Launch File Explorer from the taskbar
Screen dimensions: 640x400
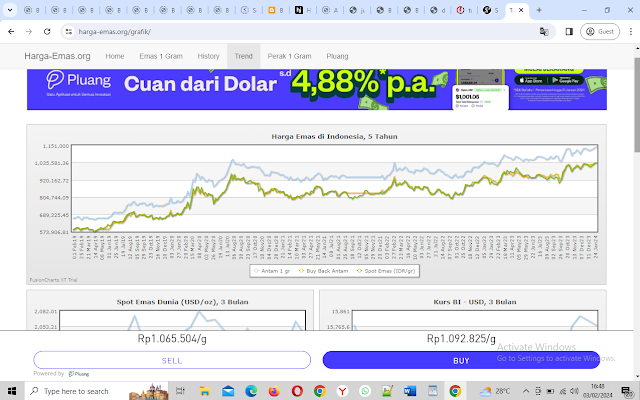pyautogui.click(x=204, y=391)
